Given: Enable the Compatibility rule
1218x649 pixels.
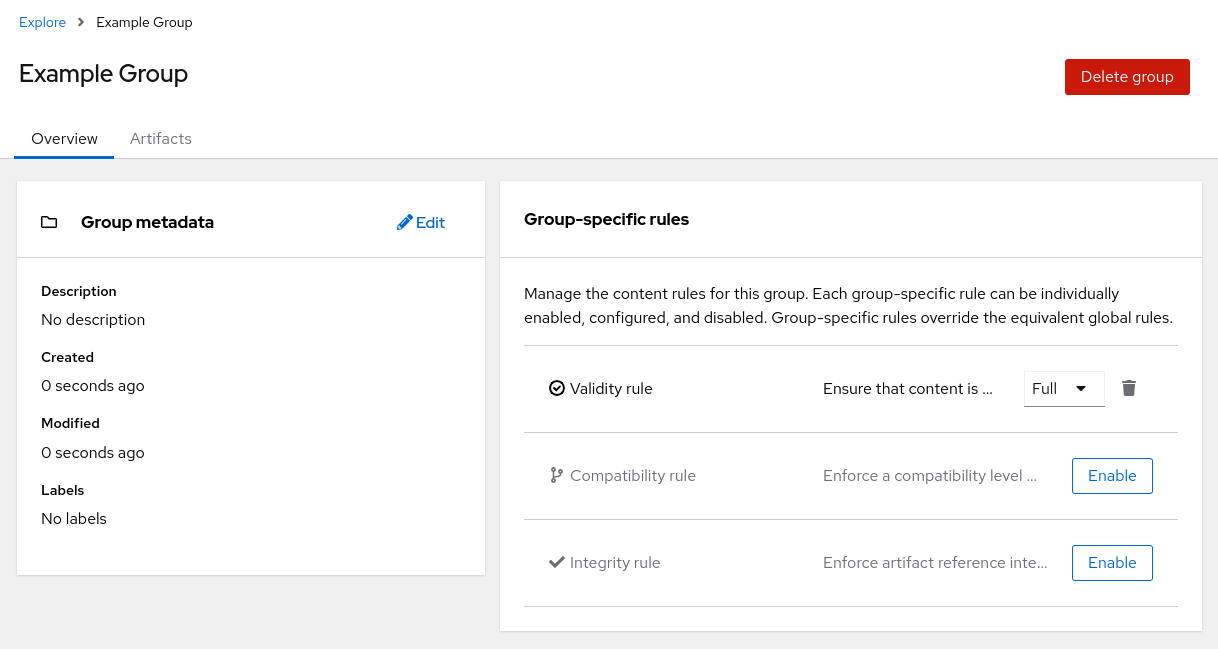Looking at the screenshot, I should [x=1112, y=475].
